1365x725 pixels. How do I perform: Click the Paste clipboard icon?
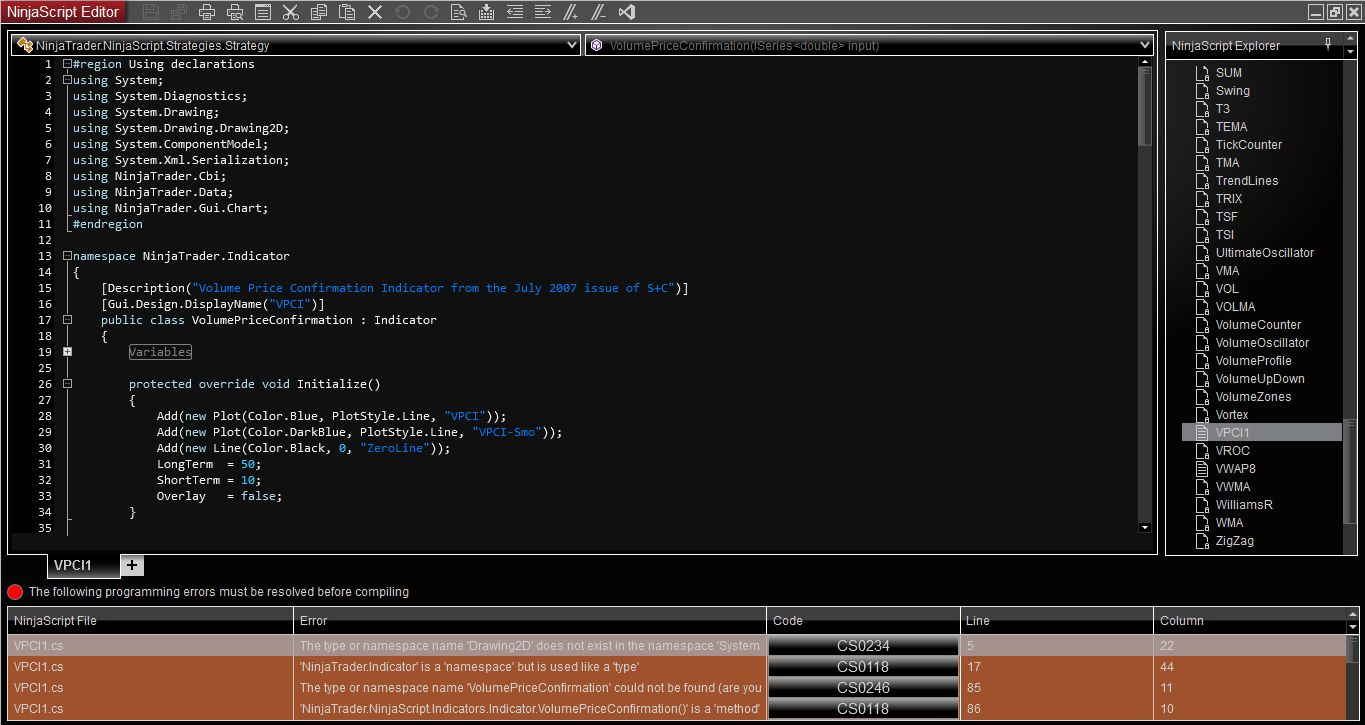pyautogui.click(x=347, y=12)
